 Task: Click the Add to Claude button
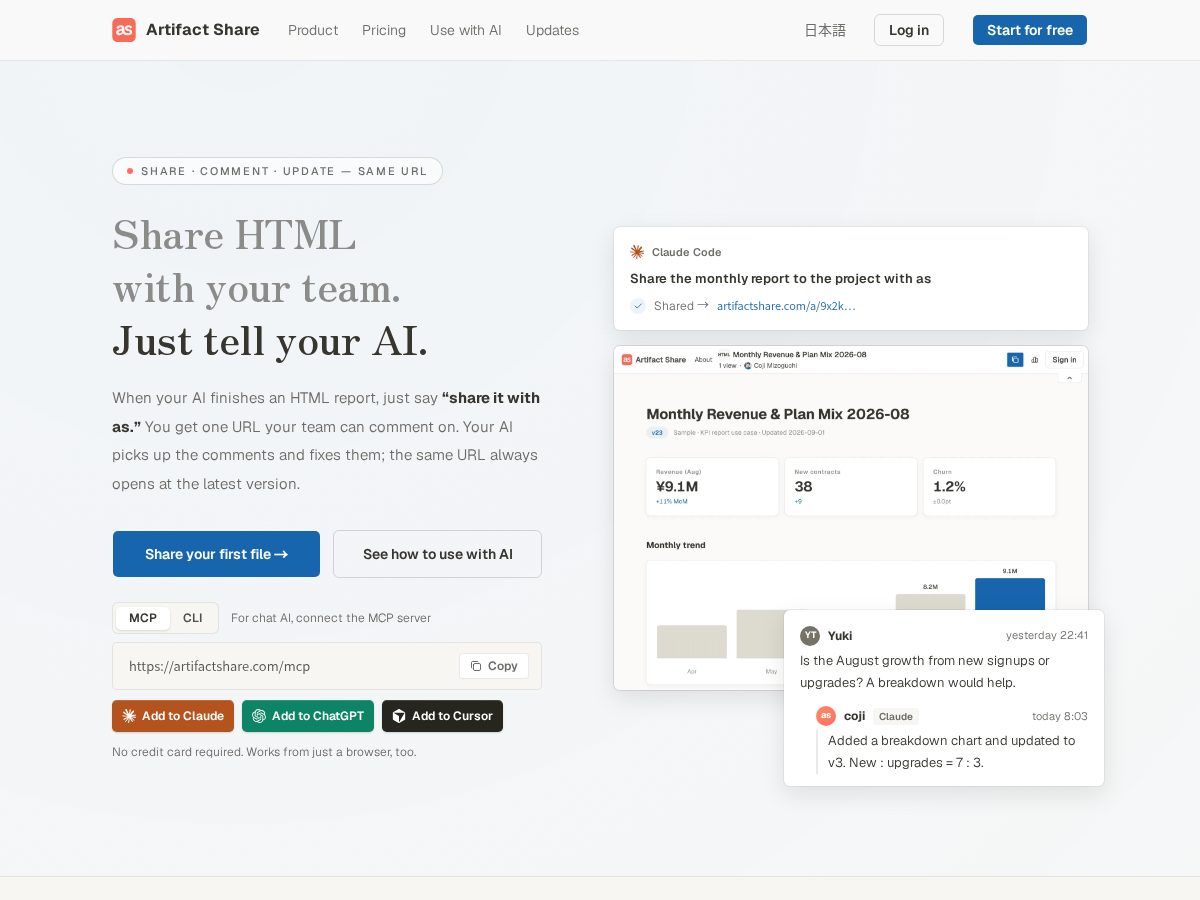(173, 716)
